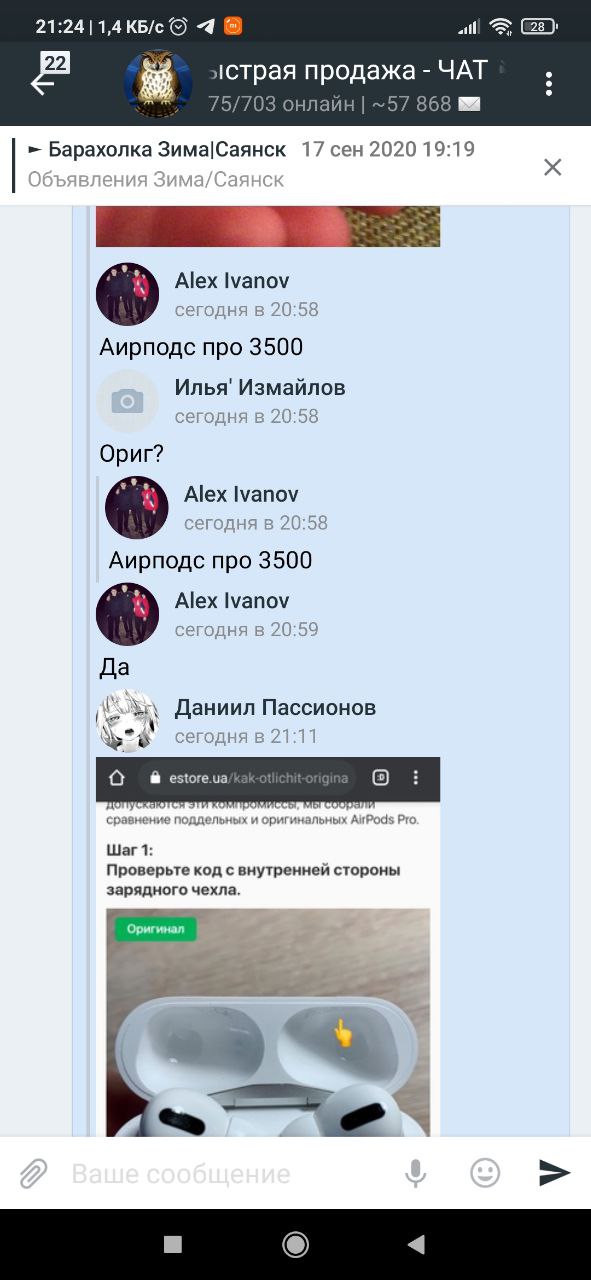Tap Alex Ivanov avatar at 20:59

pos(127,614)
